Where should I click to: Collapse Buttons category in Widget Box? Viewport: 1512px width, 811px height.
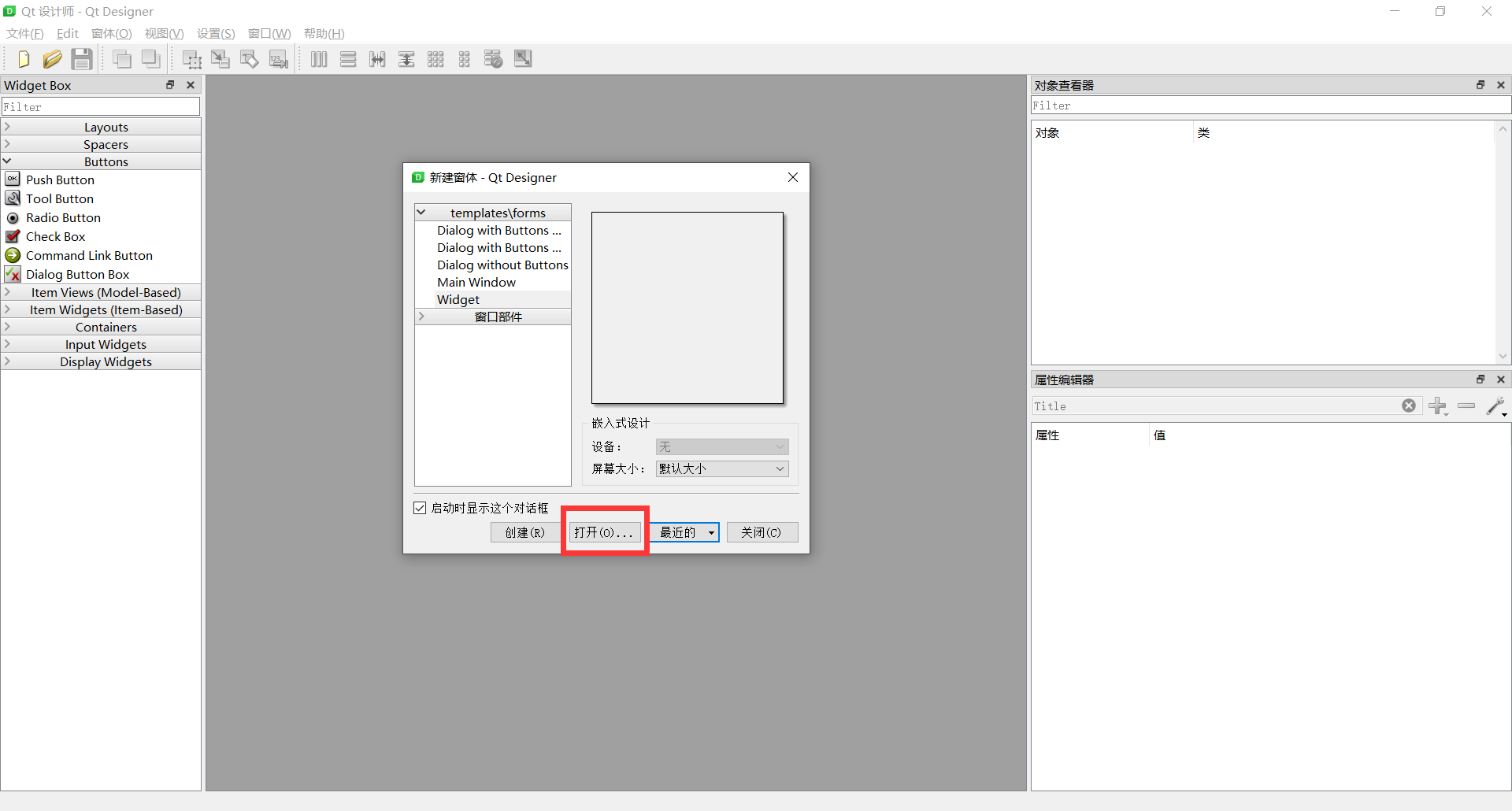coord(101,161)
